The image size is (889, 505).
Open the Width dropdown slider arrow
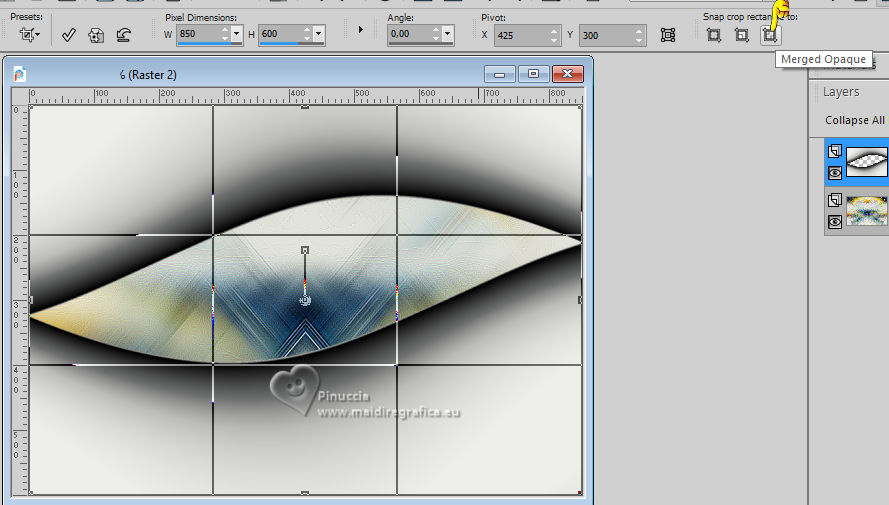[236, 34]
